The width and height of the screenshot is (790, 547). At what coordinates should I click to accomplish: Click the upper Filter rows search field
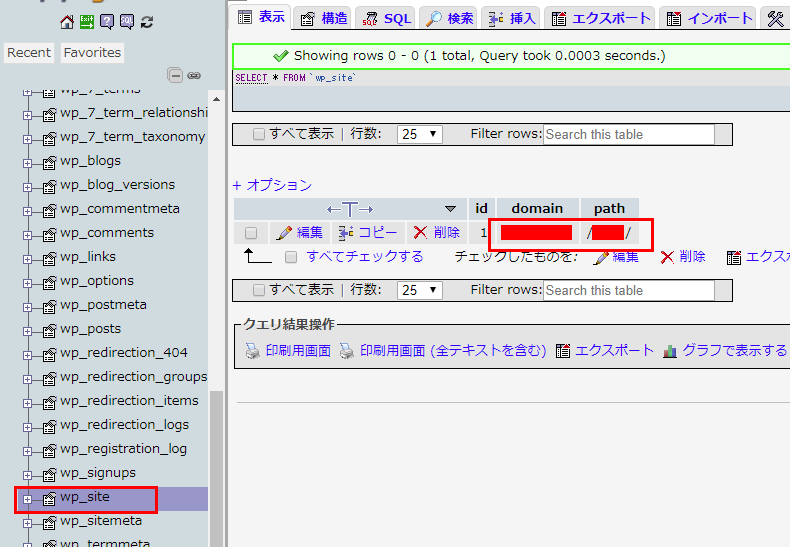[x=629, y=134]
